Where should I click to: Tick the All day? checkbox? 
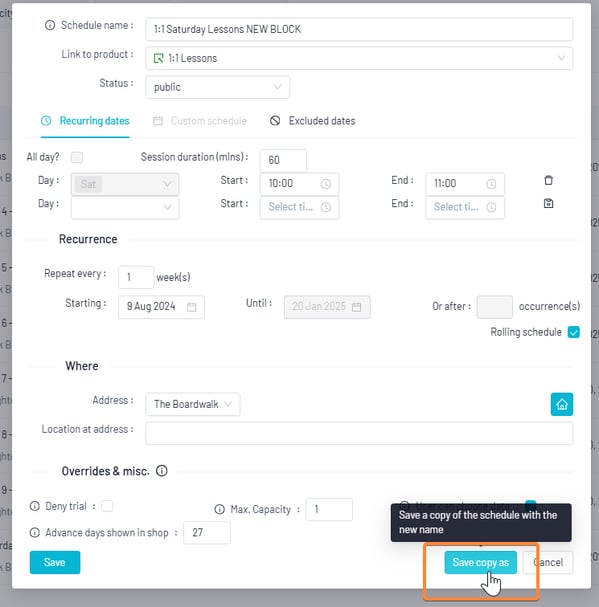pos(77,157)
